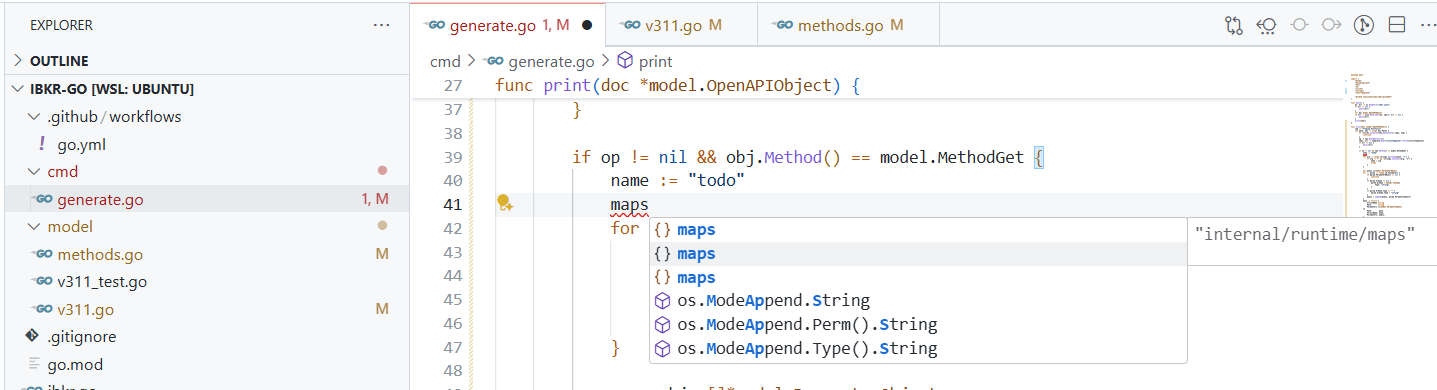This screenshot has height=390, width=1437.
Task: Click the file icon beside go.mod
Action: click(33, 364)
